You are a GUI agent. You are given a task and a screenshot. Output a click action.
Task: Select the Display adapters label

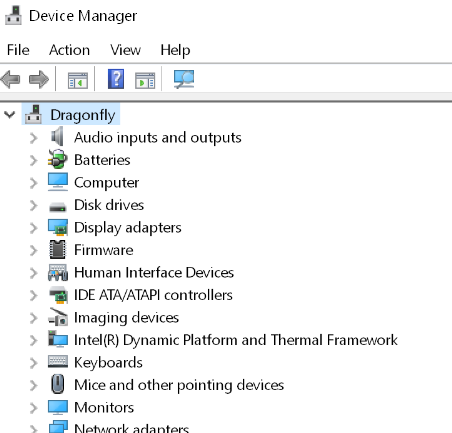click(x=128, y=228)
